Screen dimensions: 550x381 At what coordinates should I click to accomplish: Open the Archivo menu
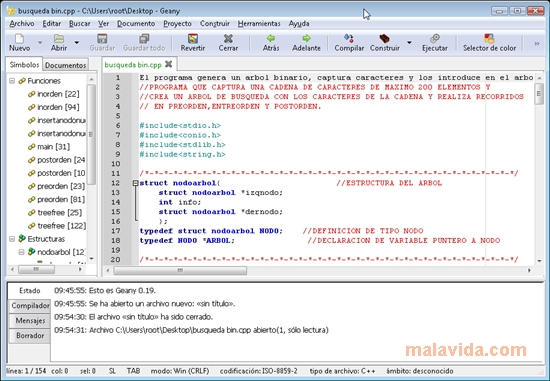(x=22, y=24)
